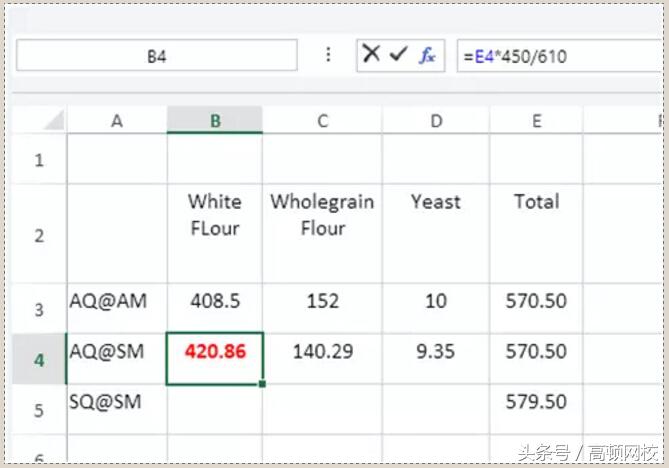Image resolution: width=669 pixels, height=468 pixels.
Task: Select cell containing 579.50
Action: 536,402
